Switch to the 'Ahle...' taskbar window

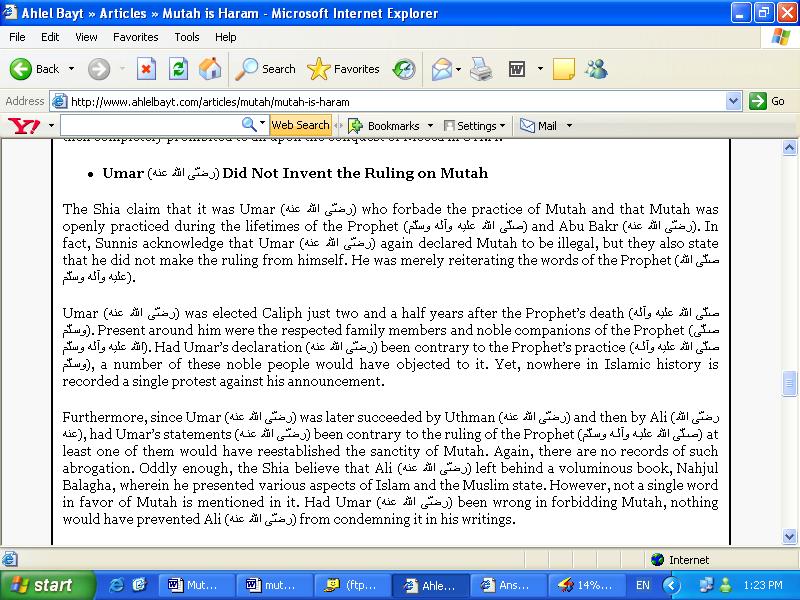[x=430, y=585]
